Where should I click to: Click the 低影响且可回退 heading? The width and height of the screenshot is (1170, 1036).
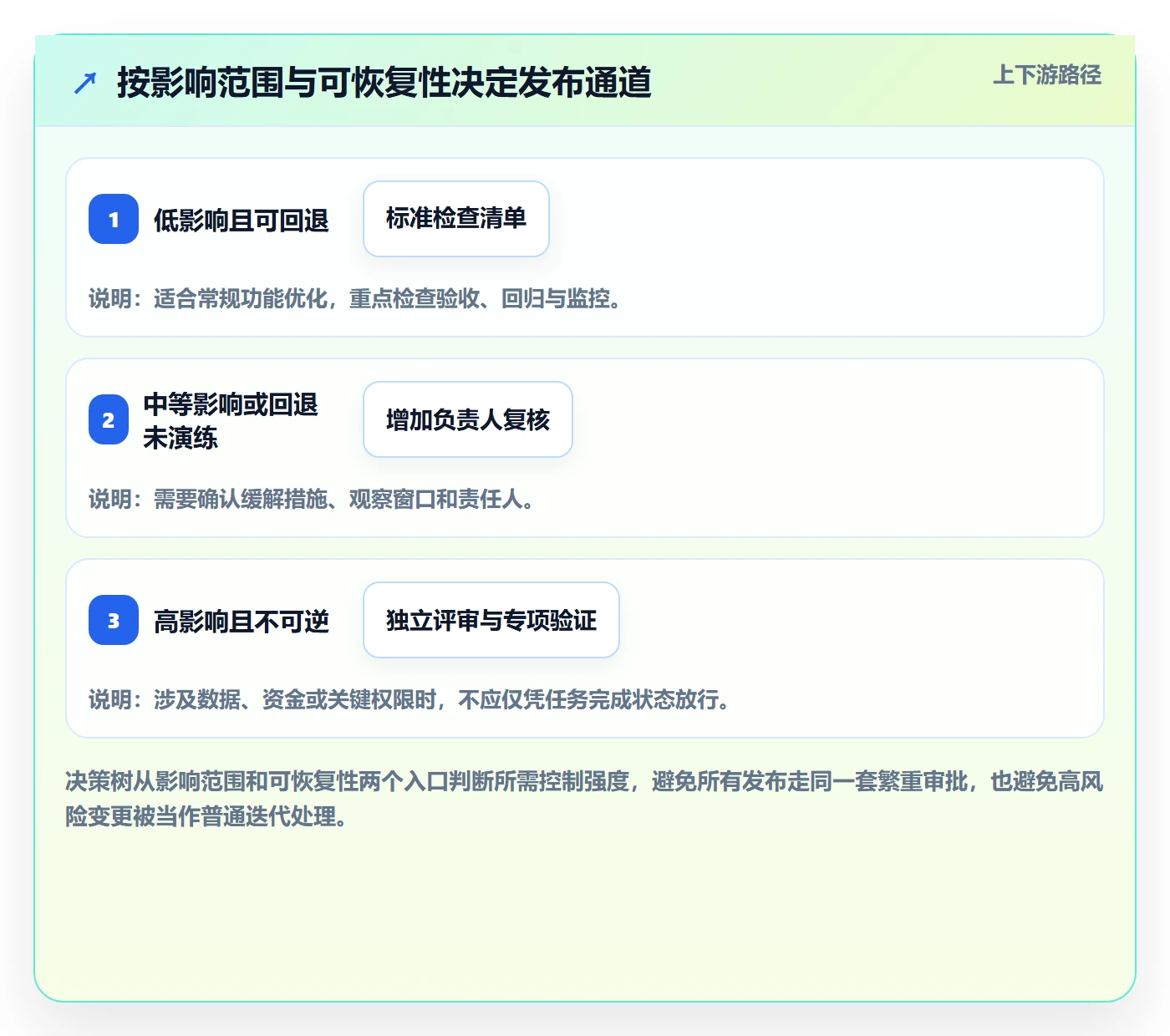242,221
